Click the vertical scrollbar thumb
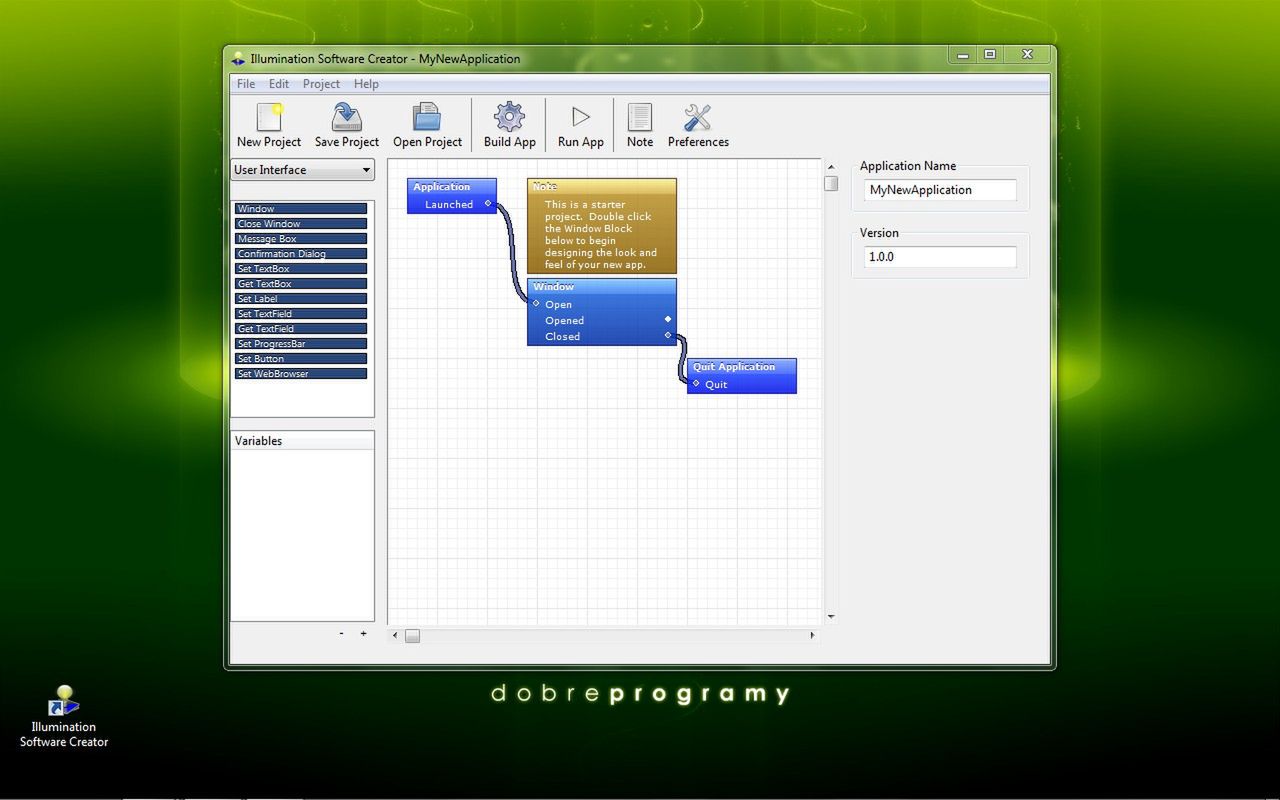 coord(831,183)
